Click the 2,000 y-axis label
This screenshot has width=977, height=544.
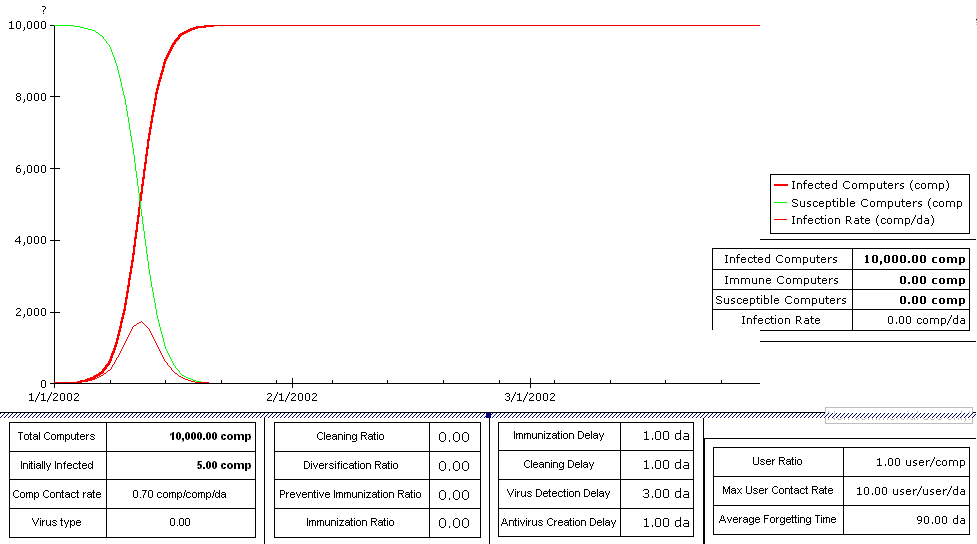(31, 312)
